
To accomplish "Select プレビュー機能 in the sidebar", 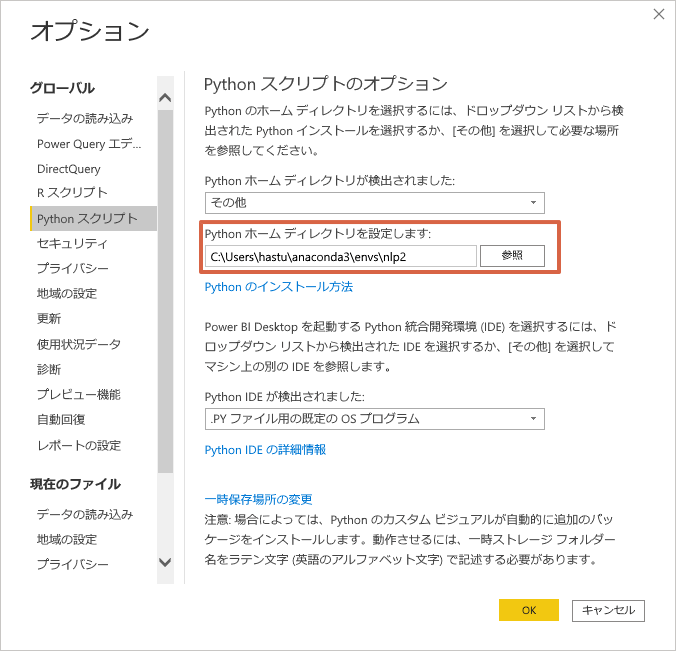I will 79,394.
